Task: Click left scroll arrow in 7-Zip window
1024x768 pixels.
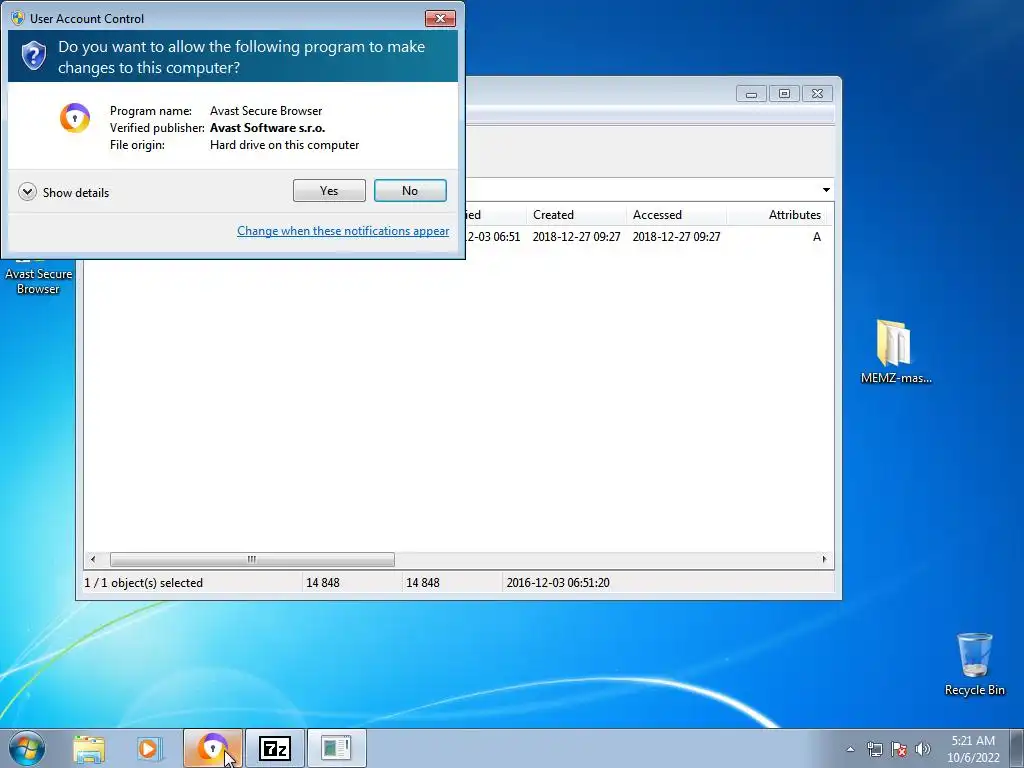Action: point(93,559)
